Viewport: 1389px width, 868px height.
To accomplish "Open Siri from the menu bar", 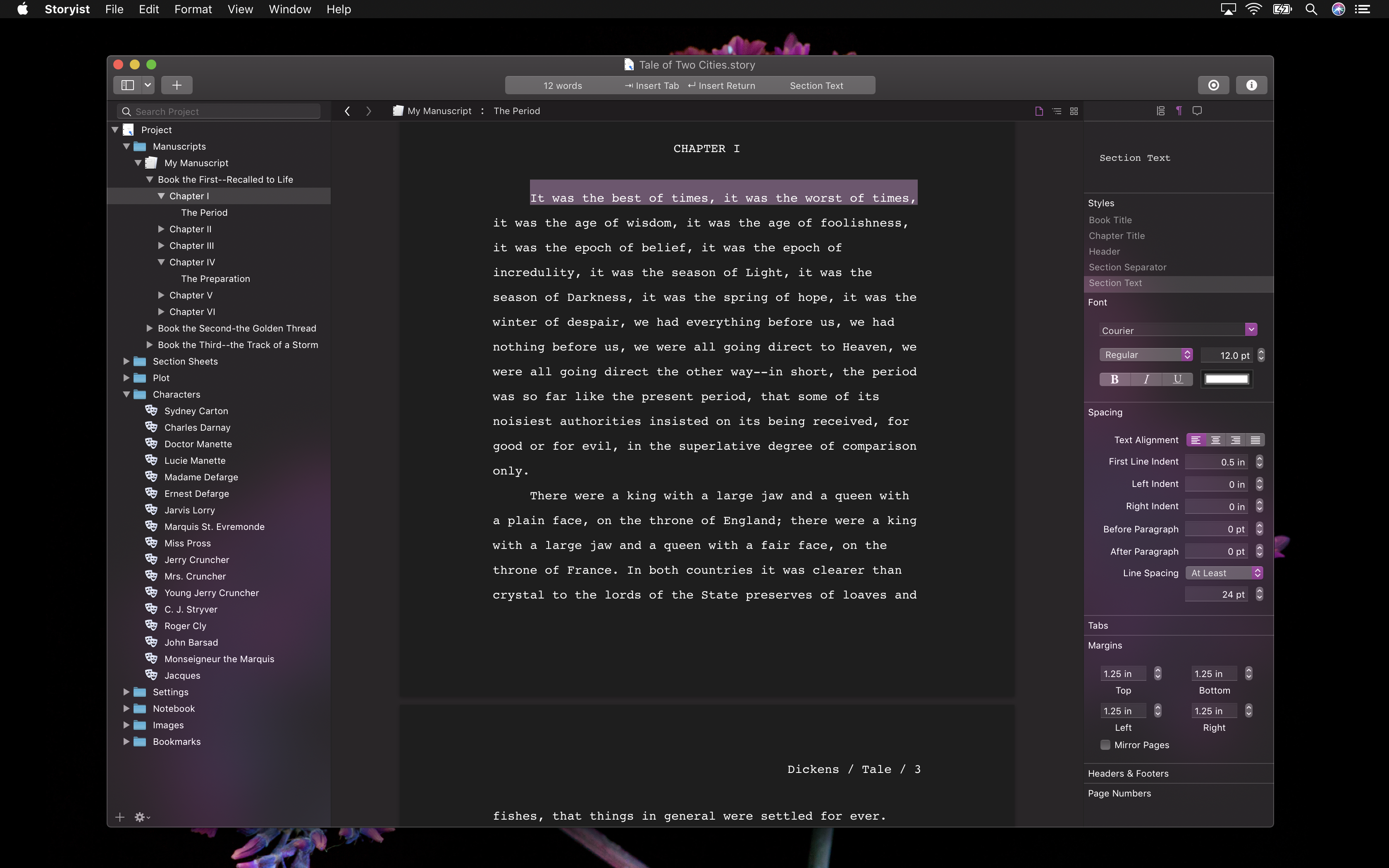I will [1339, 9].
